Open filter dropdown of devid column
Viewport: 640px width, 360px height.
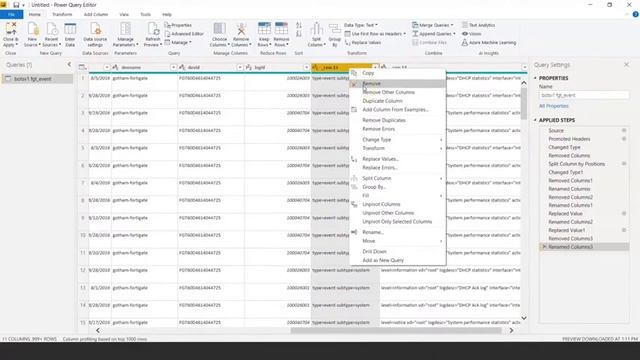click(240, 67)
